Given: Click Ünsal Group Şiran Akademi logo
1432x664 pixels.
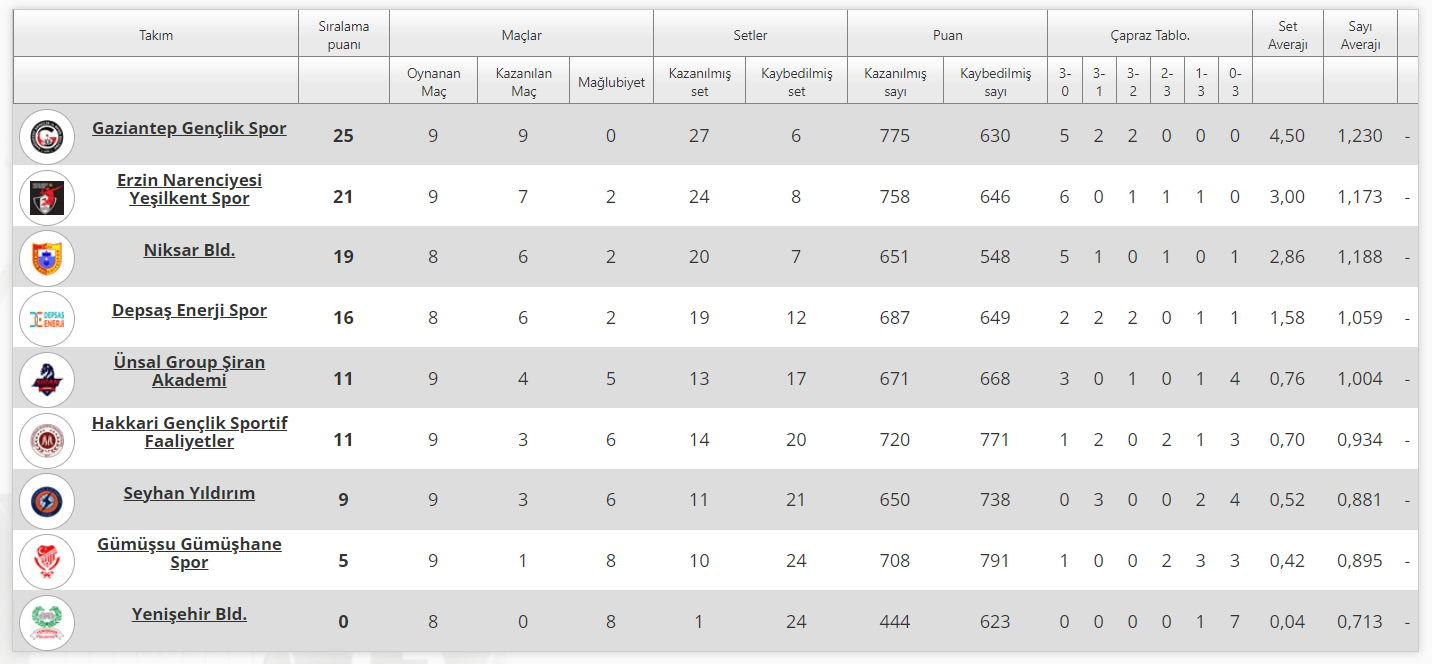Looking at the screenshot, I should coord(47,380).
